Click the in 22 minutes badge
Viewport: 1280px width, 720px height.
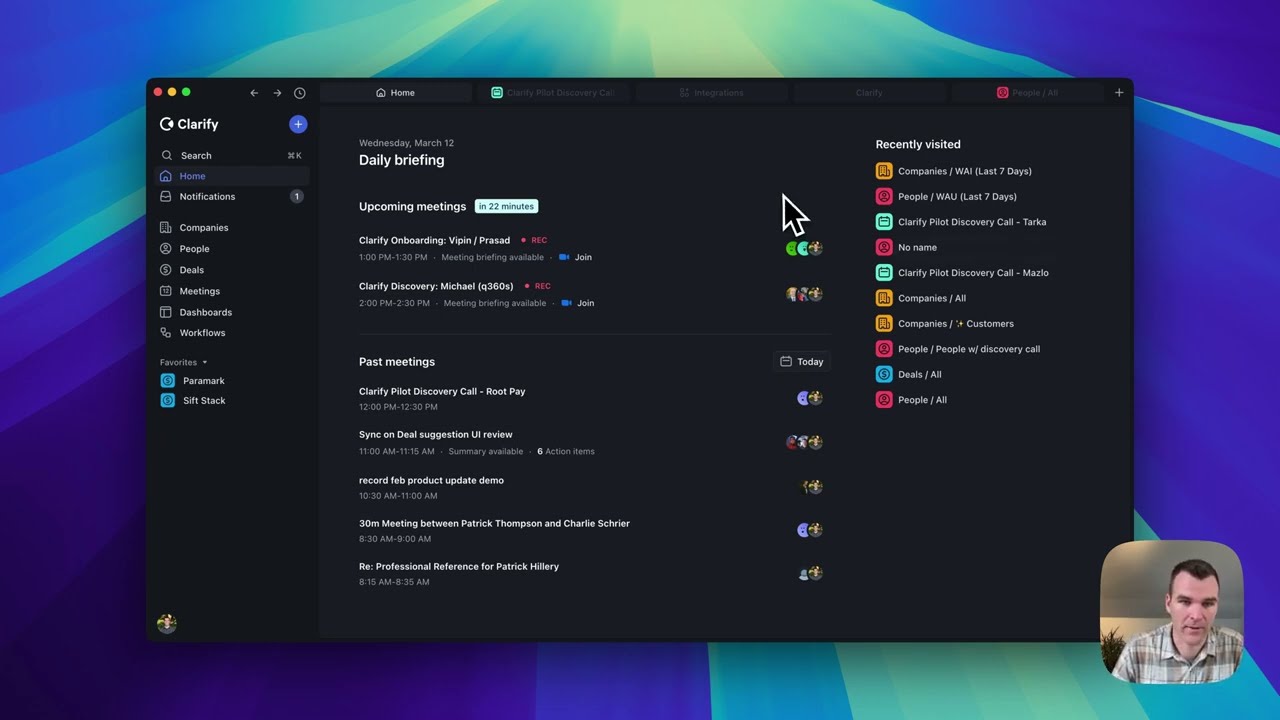coord(506,207)
